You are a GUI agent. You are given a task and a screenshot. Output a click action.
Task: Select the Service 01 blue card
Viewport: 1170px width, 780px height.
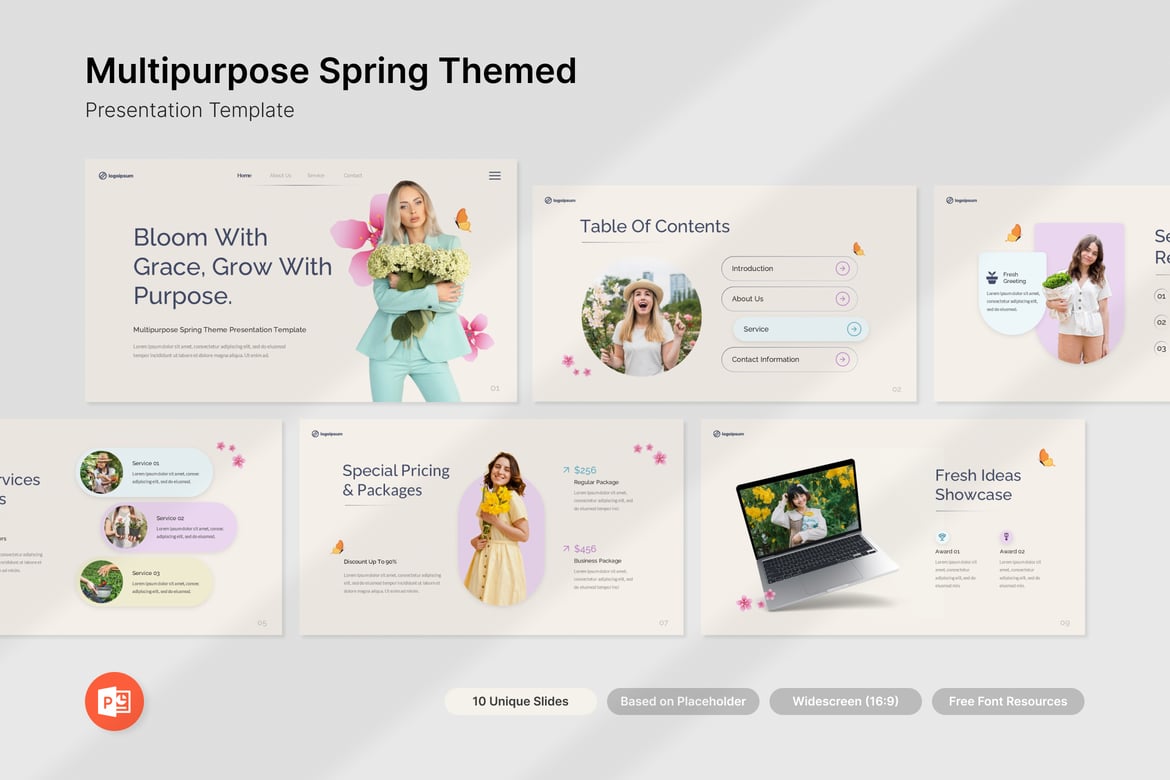point(146,472)
